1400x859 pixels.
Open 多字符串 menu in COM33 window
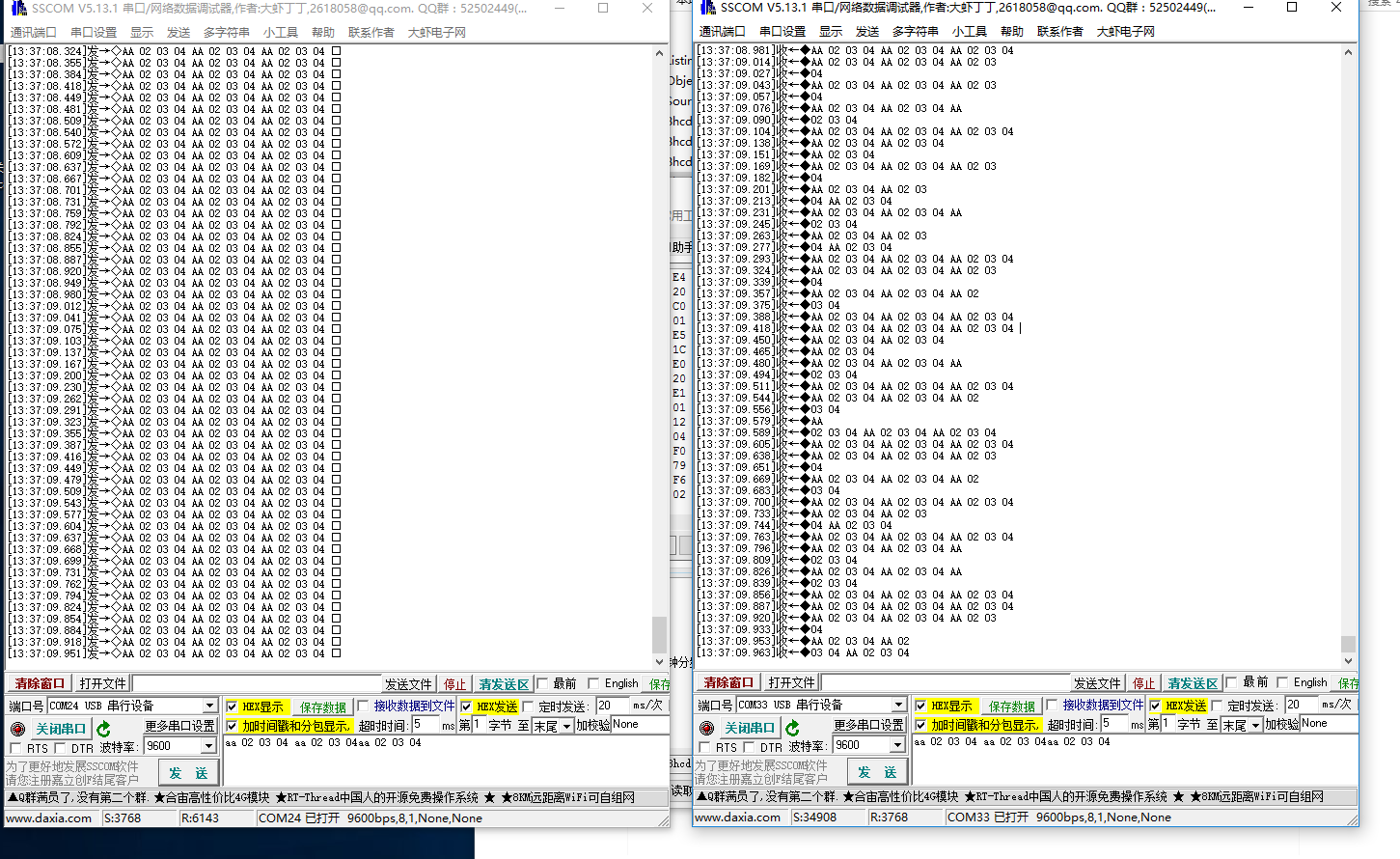pyautogui.click(x=915, y=32)
